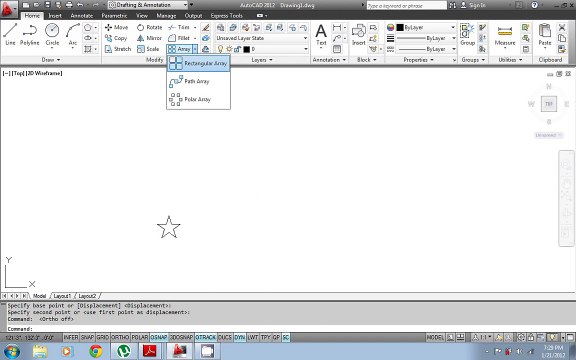
Task: Click the Sign In link
Action: [474, 5]
